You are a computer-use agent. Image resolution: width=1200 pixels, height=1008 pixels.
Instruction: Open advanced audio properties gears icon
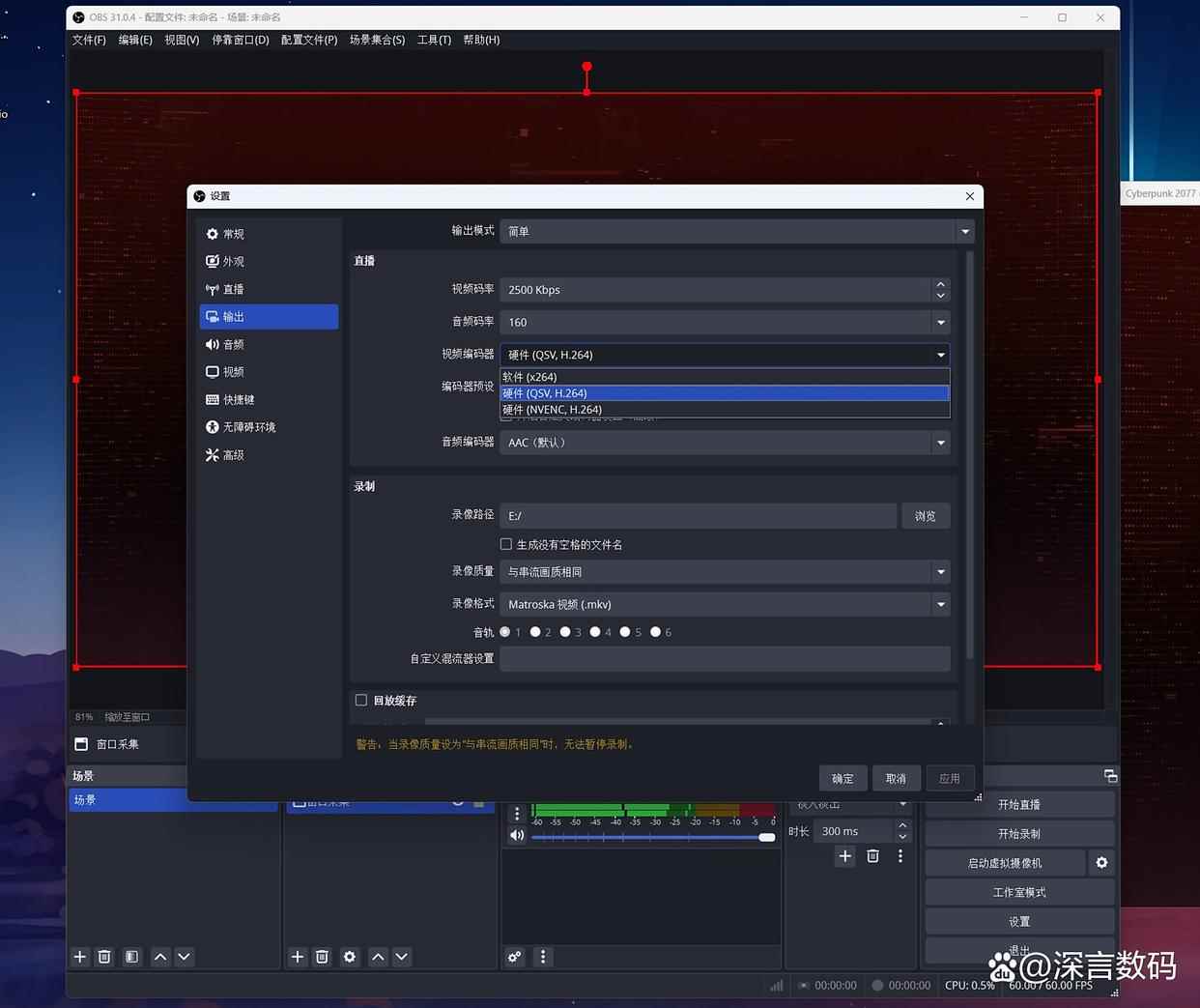pyautogui.click(x=515, y=957)
